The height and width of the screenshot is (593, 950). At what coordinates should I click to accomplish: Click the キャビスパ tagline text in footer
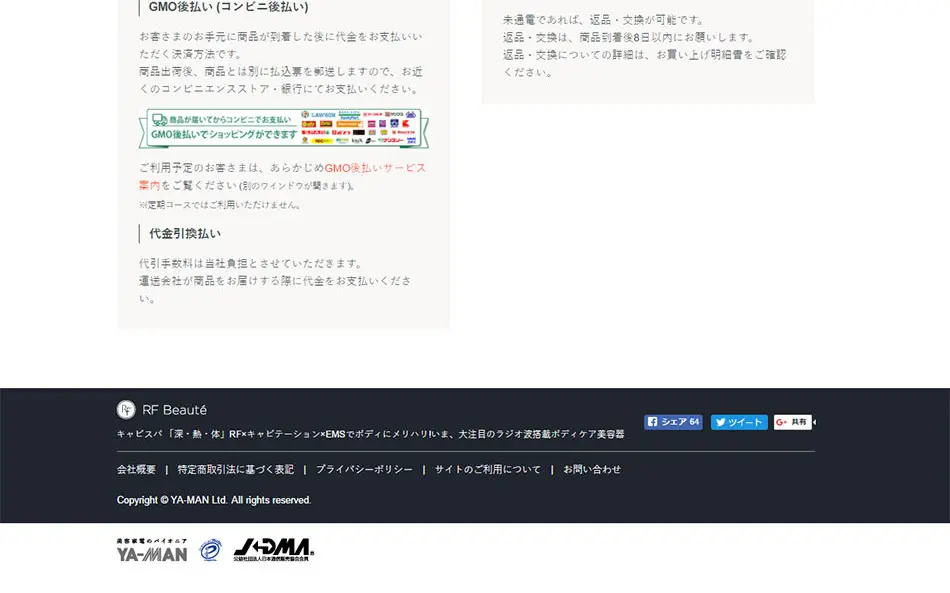pos(370,434)
